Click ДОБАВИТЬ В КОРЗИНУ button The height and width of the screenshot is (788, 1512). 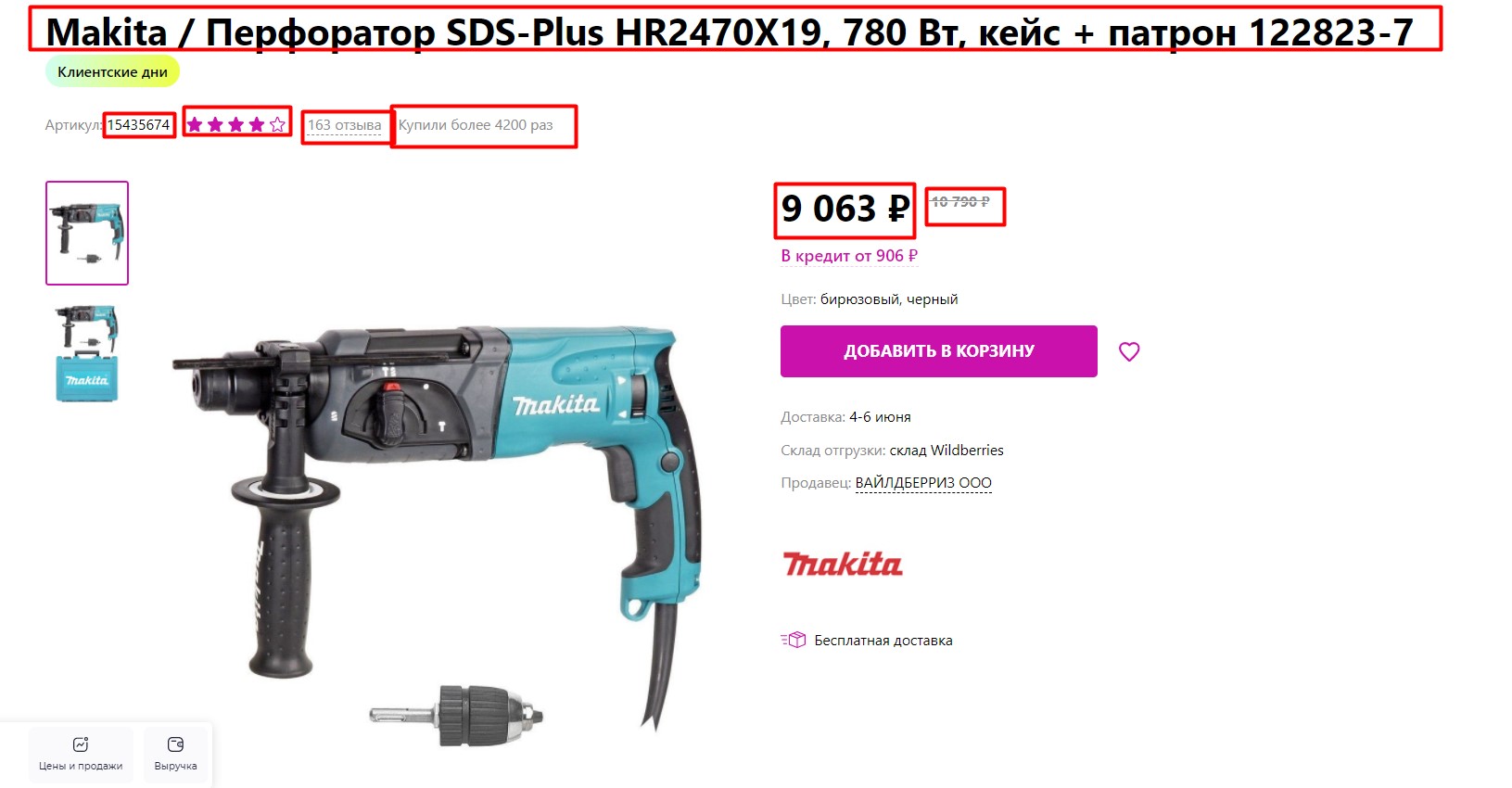938,351
